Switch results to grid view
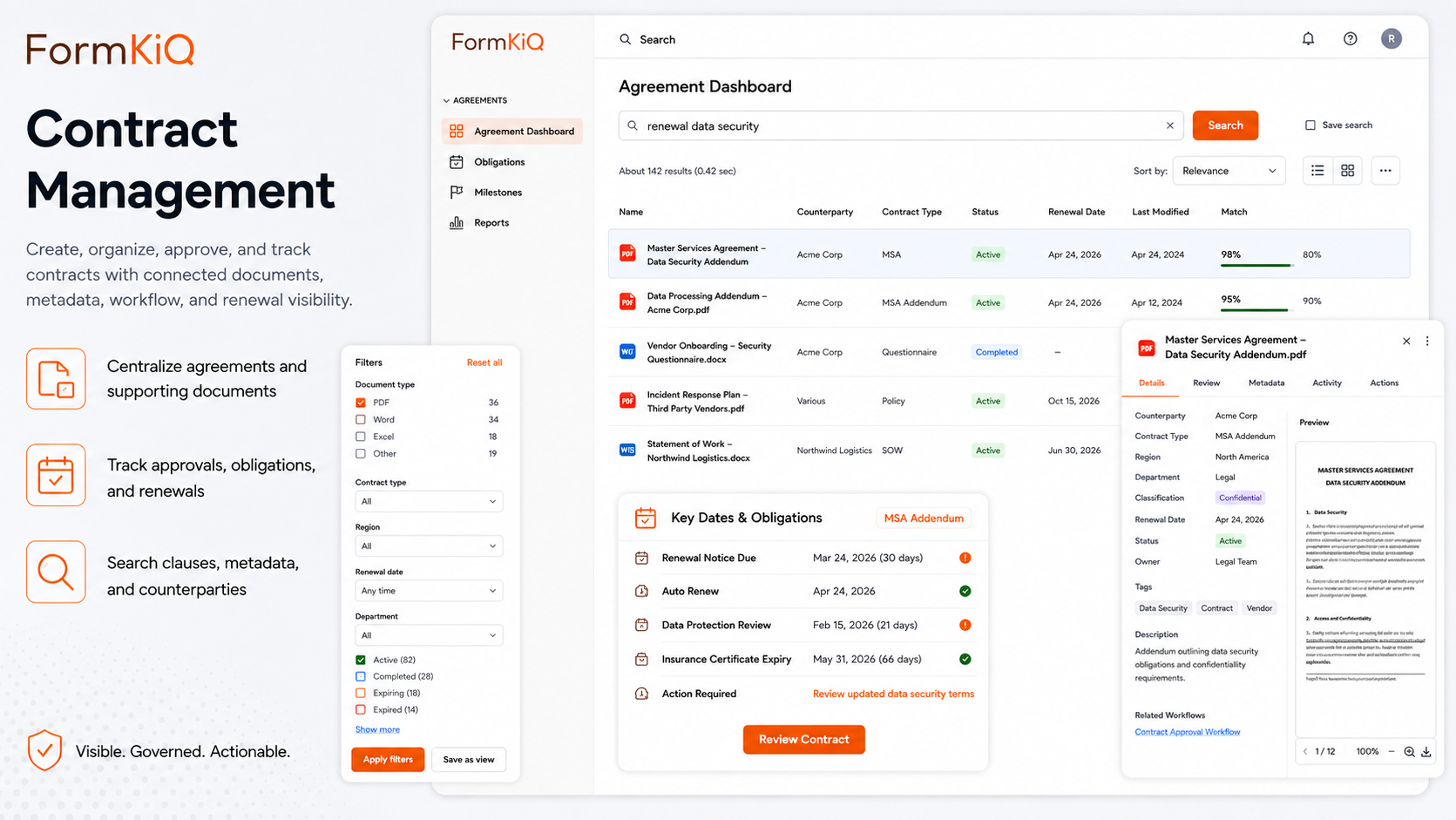The image size is (1456, 820). [x=1348, y=171]
